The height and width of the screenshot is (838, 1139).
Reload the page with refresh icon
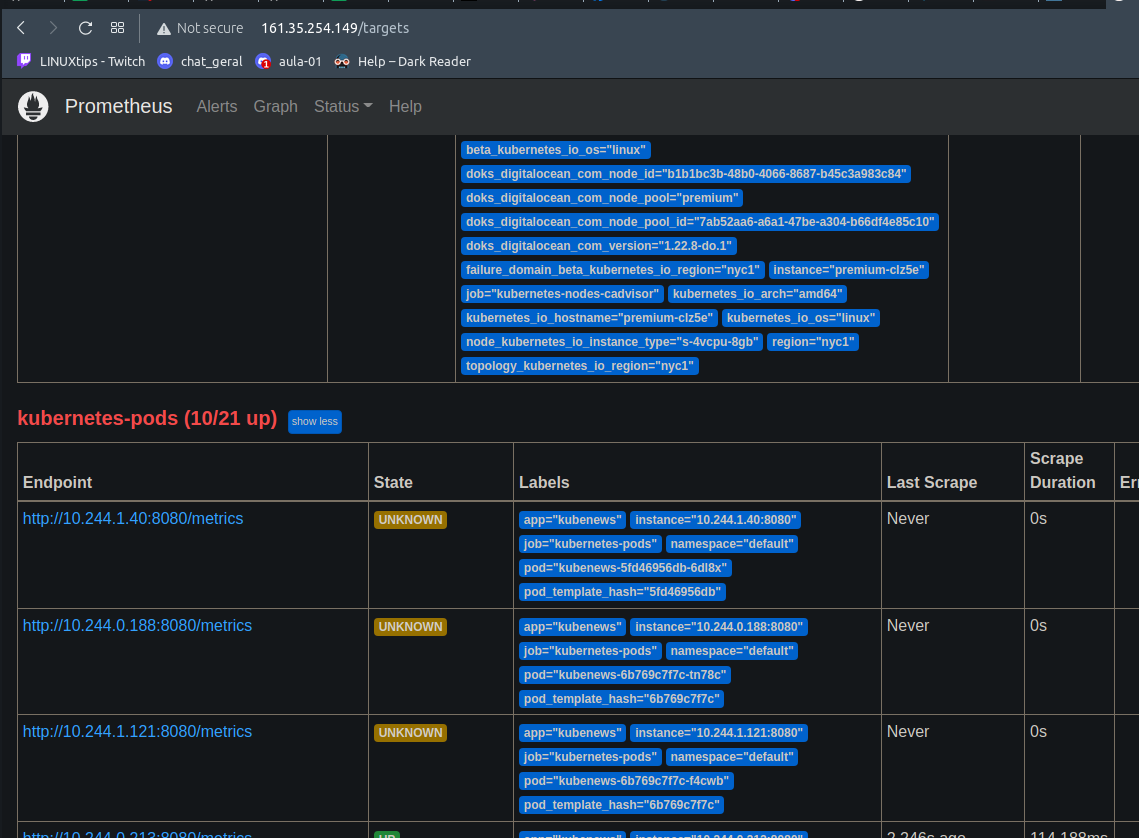(x=86, y=28)
